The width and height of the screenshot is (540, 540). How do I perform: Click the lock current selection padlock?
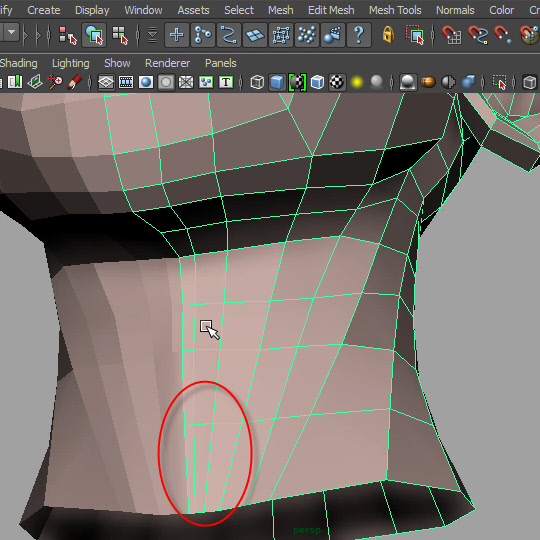pos(388,35)
